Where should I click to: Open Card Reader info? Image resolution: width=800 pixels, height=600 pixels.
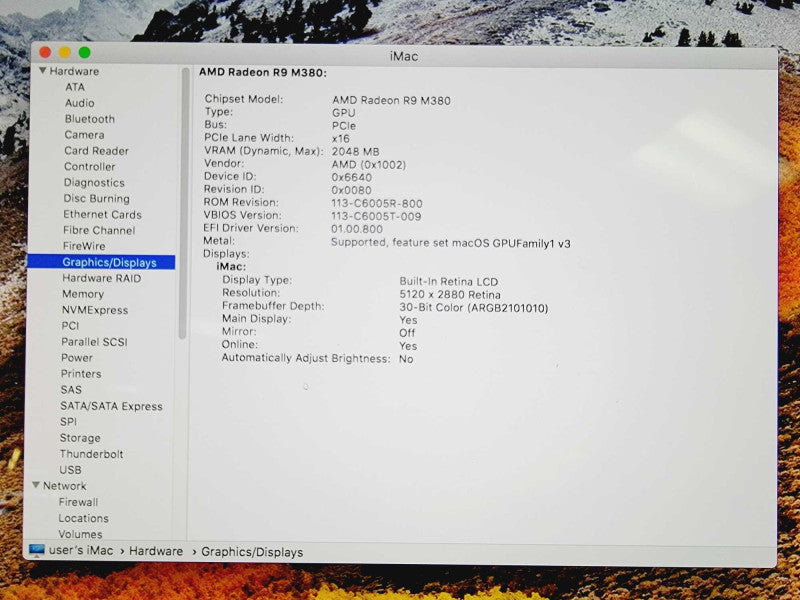point(96,151)
